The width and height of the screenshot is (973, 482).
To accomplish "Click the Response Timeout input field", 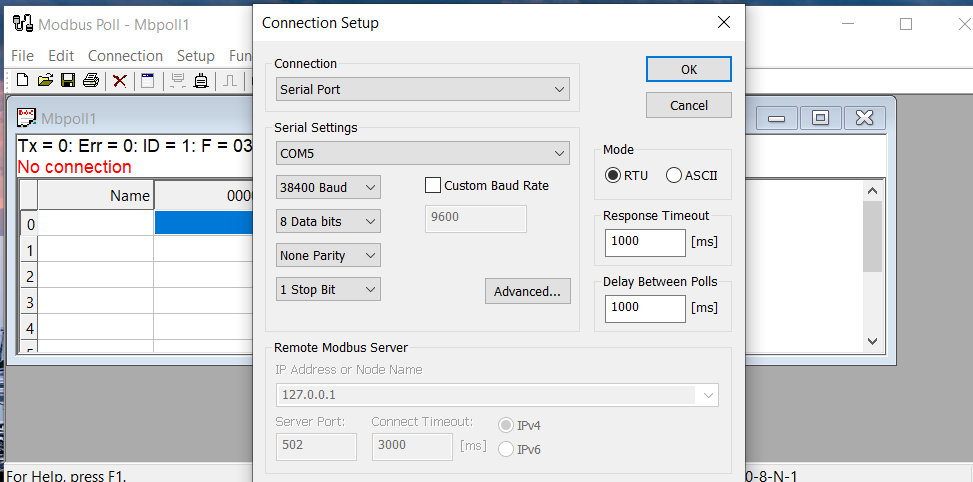I will pos(644,241).
